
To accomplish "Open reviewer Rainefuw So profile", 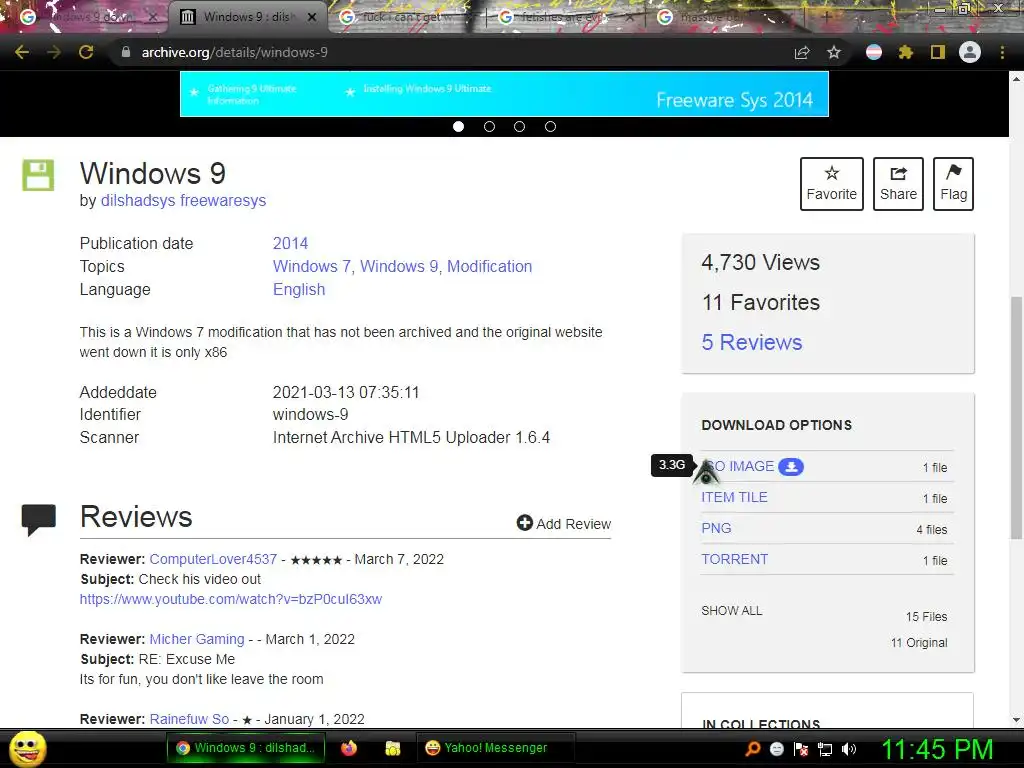I will (x=189, y=719).
